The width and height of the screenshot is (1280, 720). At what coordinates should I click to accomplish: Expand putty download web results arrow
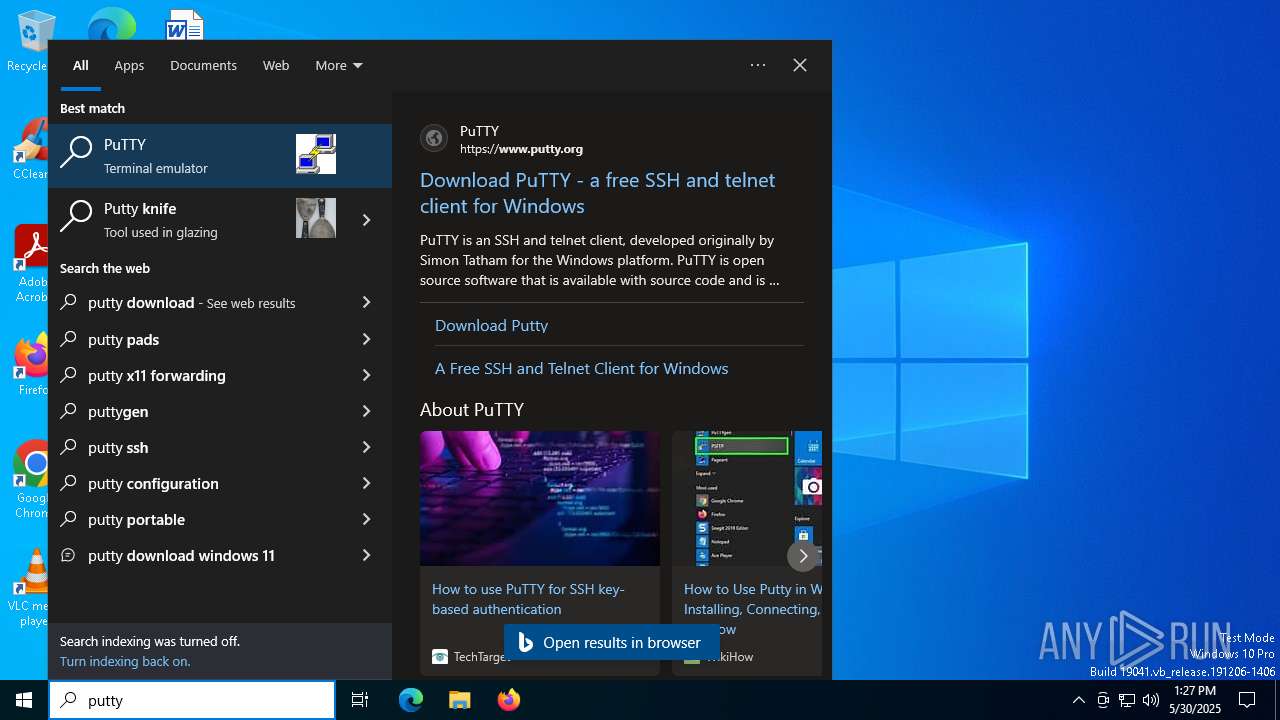click(x=366, y=302)
